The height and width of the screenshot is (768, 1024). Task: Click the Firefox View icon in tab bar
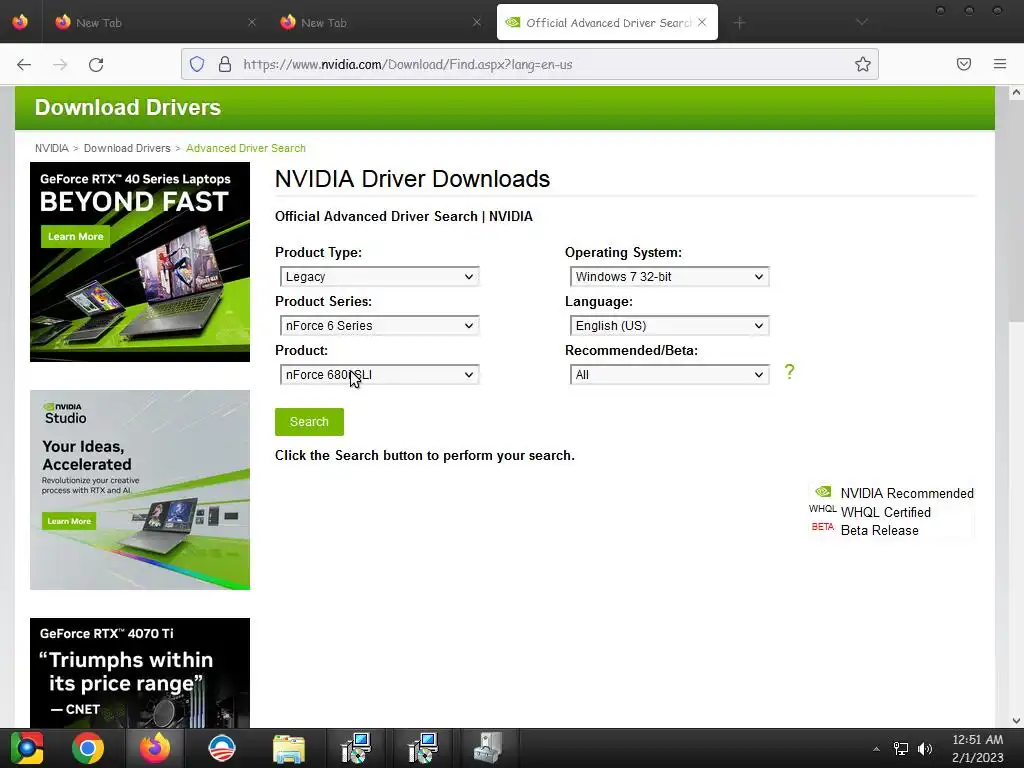coord(20,22)
